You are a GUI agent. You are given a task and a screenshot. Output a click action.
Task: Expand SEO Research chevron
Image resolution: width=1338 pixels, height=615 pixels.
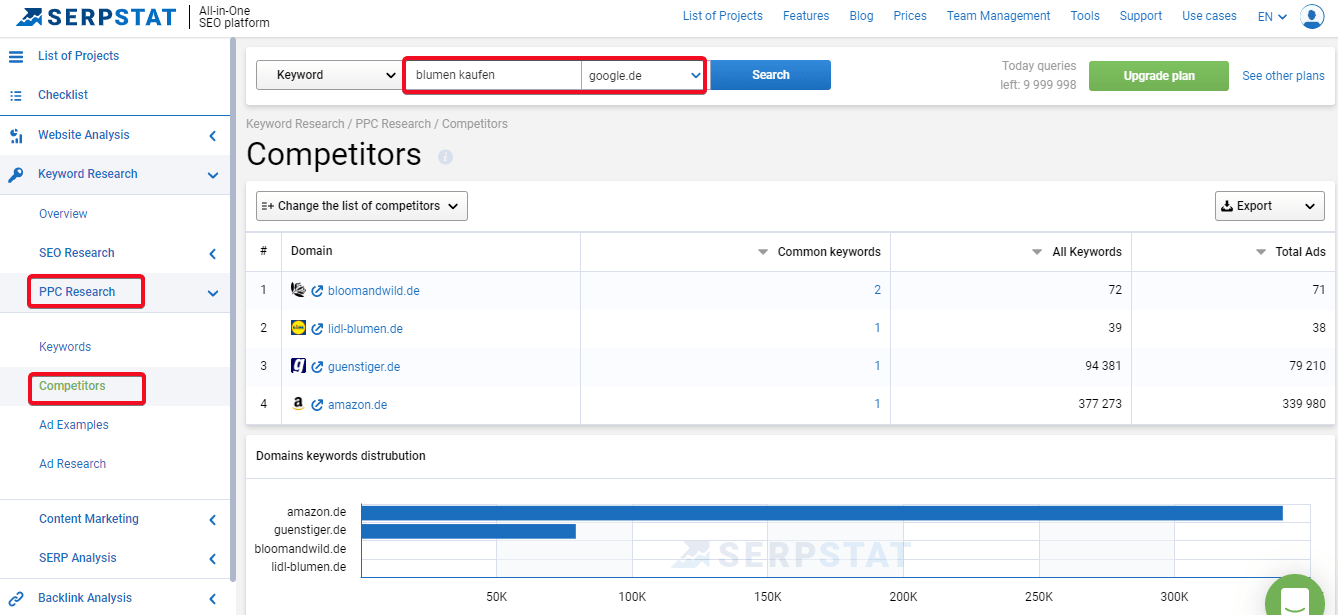pos(212,254)
